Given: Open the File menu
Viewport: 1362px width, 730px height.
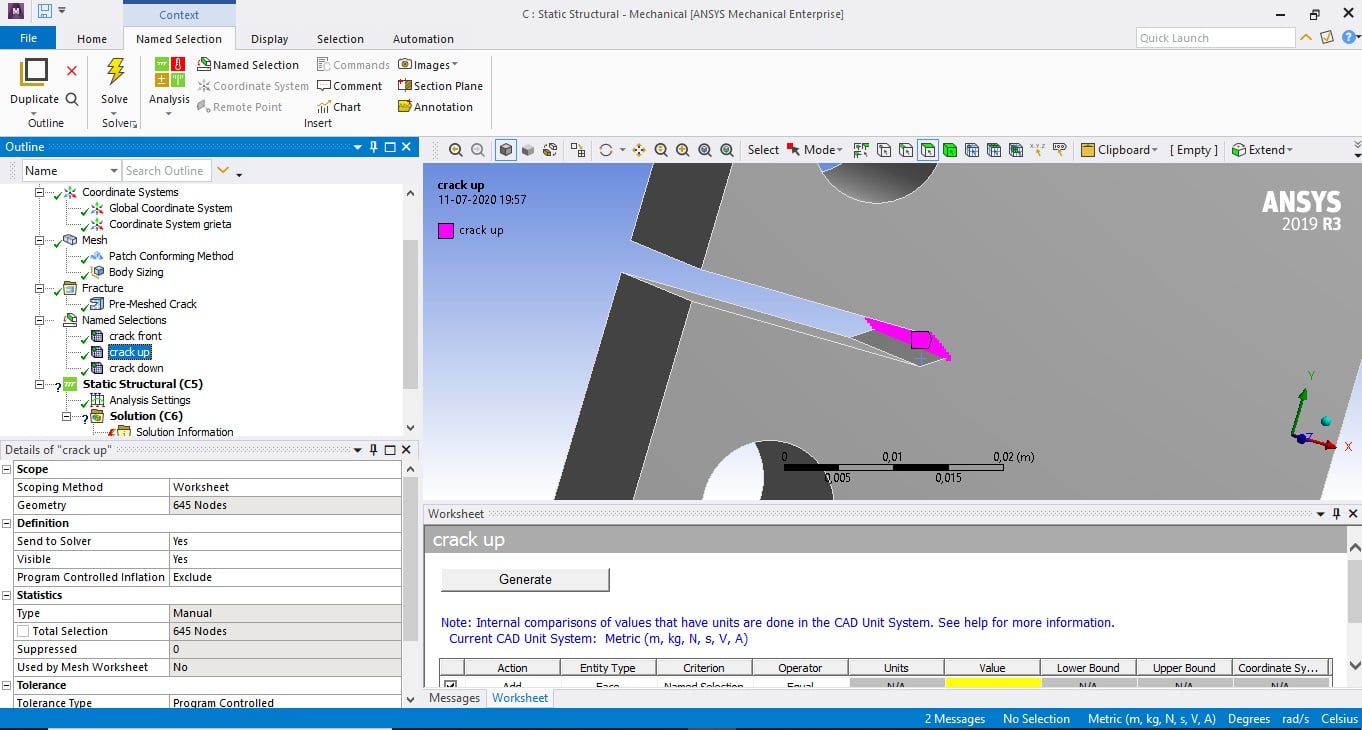Looking at the screenshot, I should 28,39.
